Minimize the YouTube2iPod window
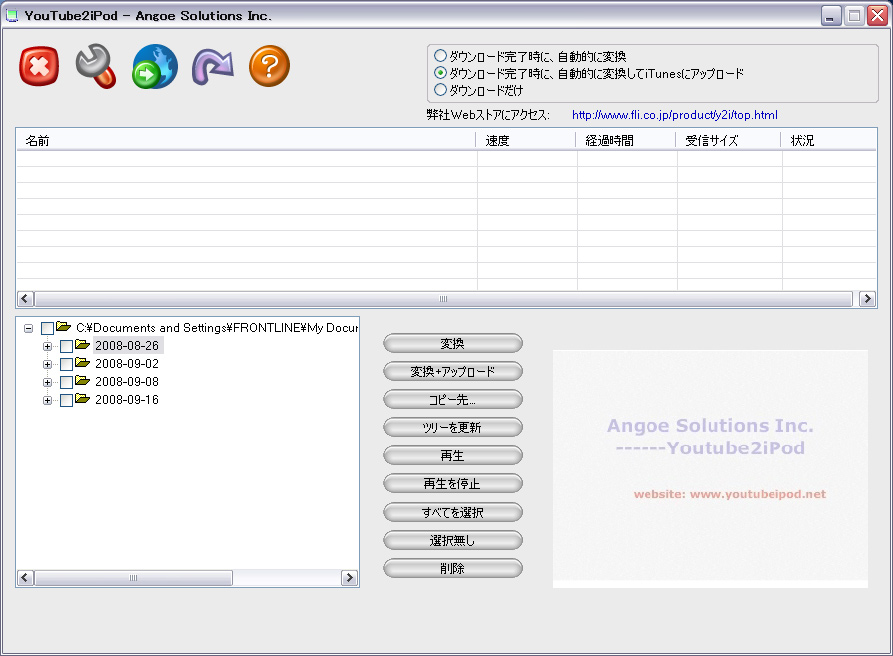 point(831,16)
